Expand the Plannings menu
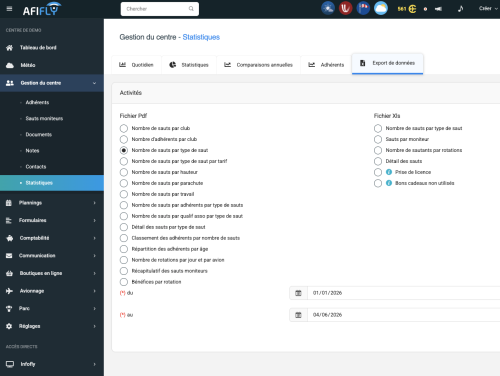The image size is (500, 376). tap(52, 203)
